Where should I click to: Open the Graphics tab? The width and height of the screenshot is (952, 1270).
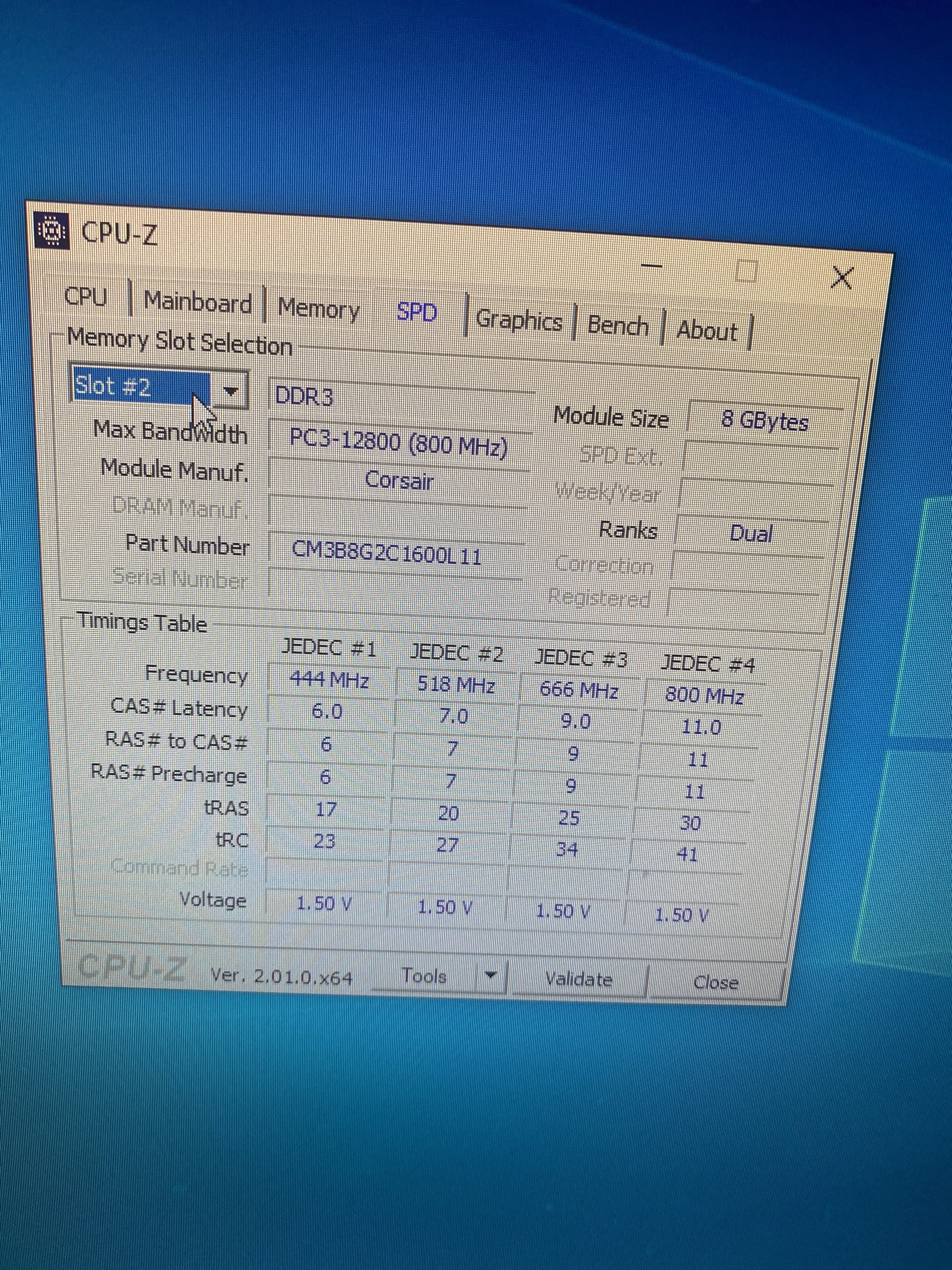pyautogui.click(x=519, y=320)
